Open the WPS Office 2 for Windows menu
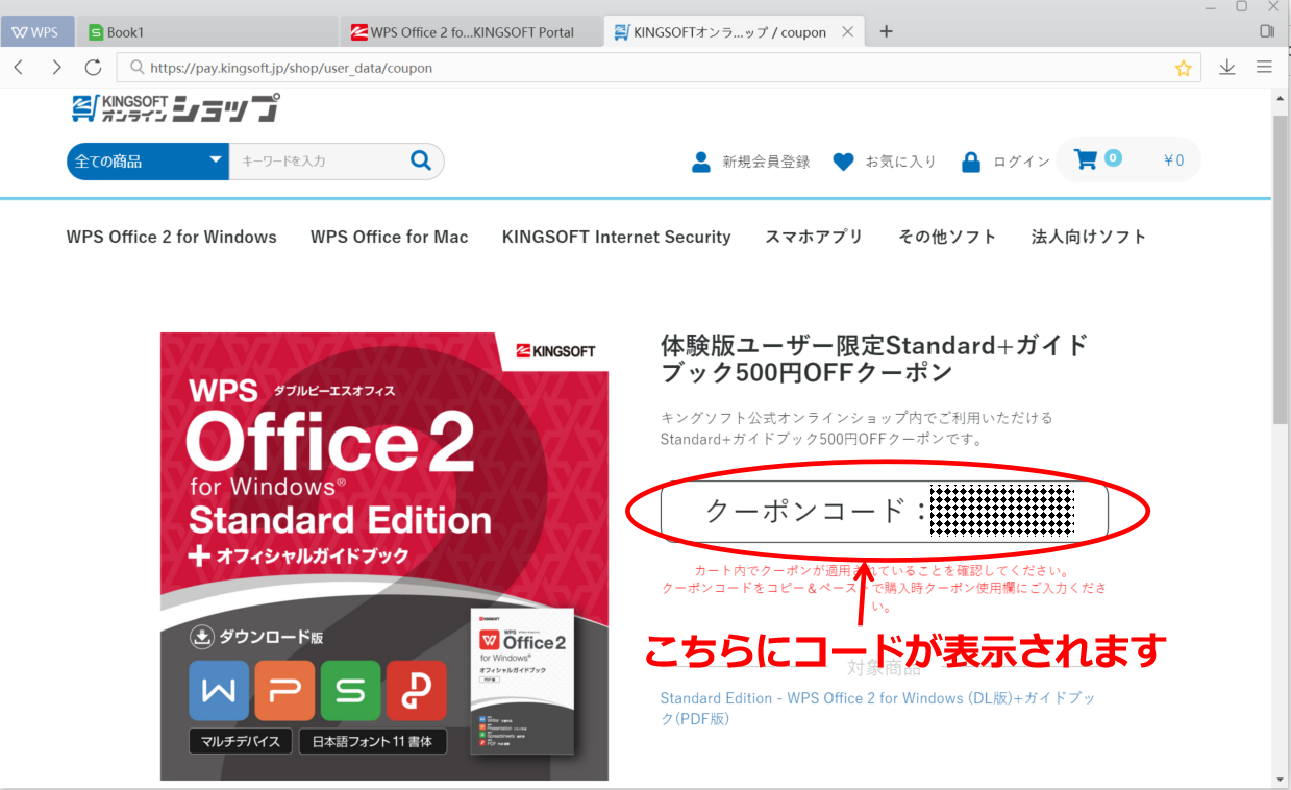Screen dimensions: 1291x790 [172, 237]
